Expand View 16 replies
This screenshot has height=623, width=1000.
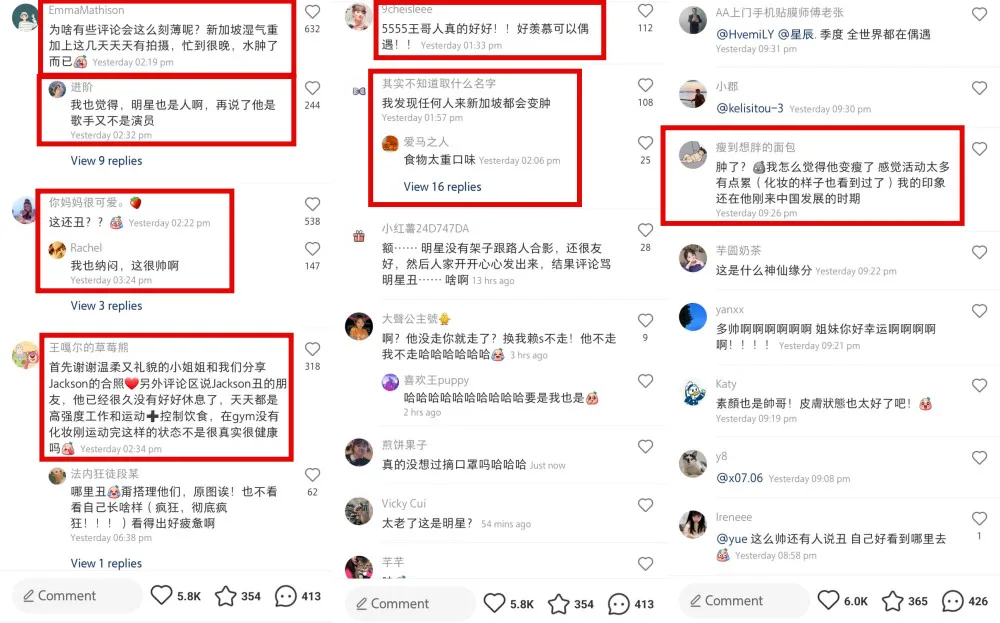[442, 187]
